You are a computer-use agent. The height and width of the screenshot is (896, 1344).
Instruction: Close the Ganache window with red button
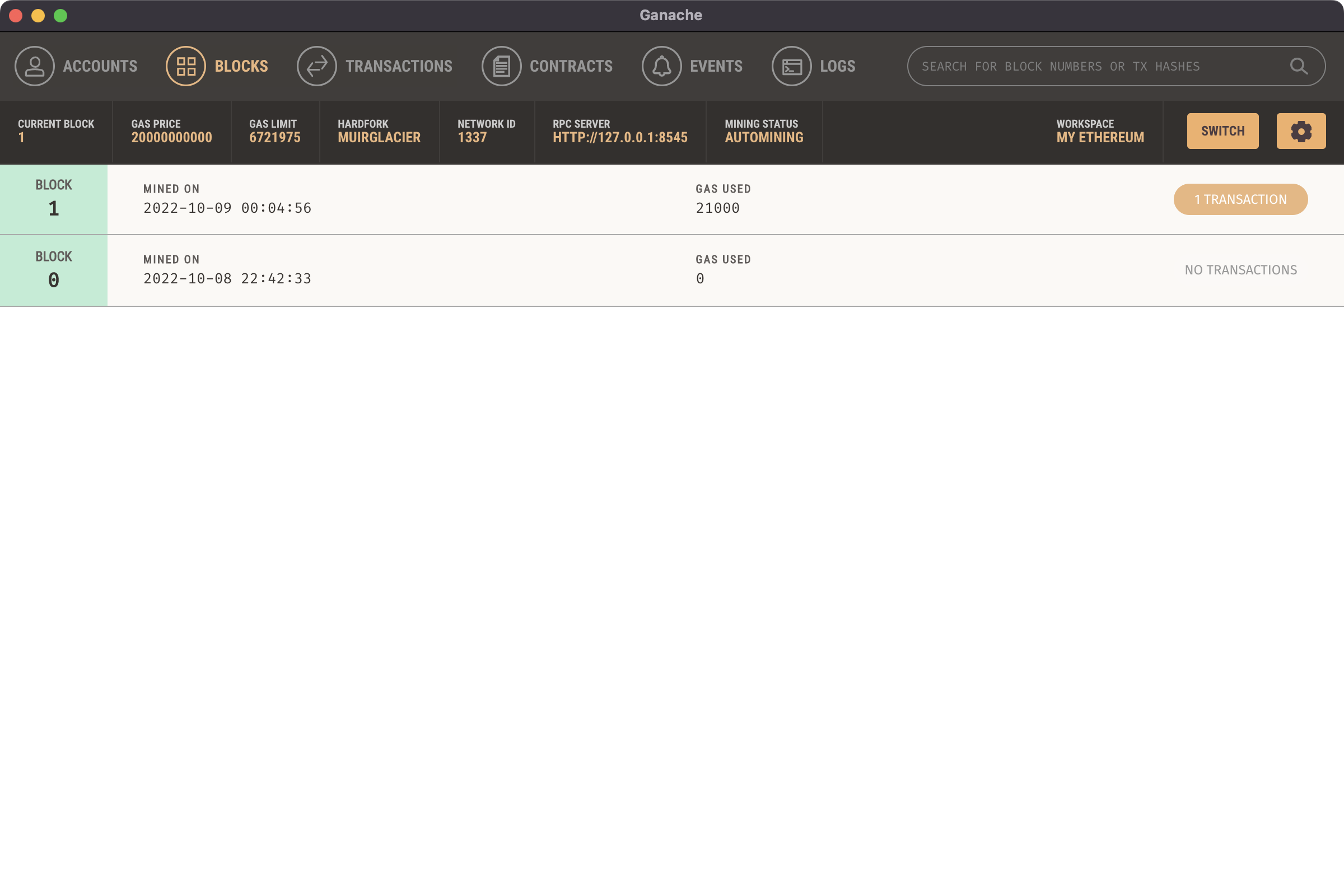click(16, 16)
